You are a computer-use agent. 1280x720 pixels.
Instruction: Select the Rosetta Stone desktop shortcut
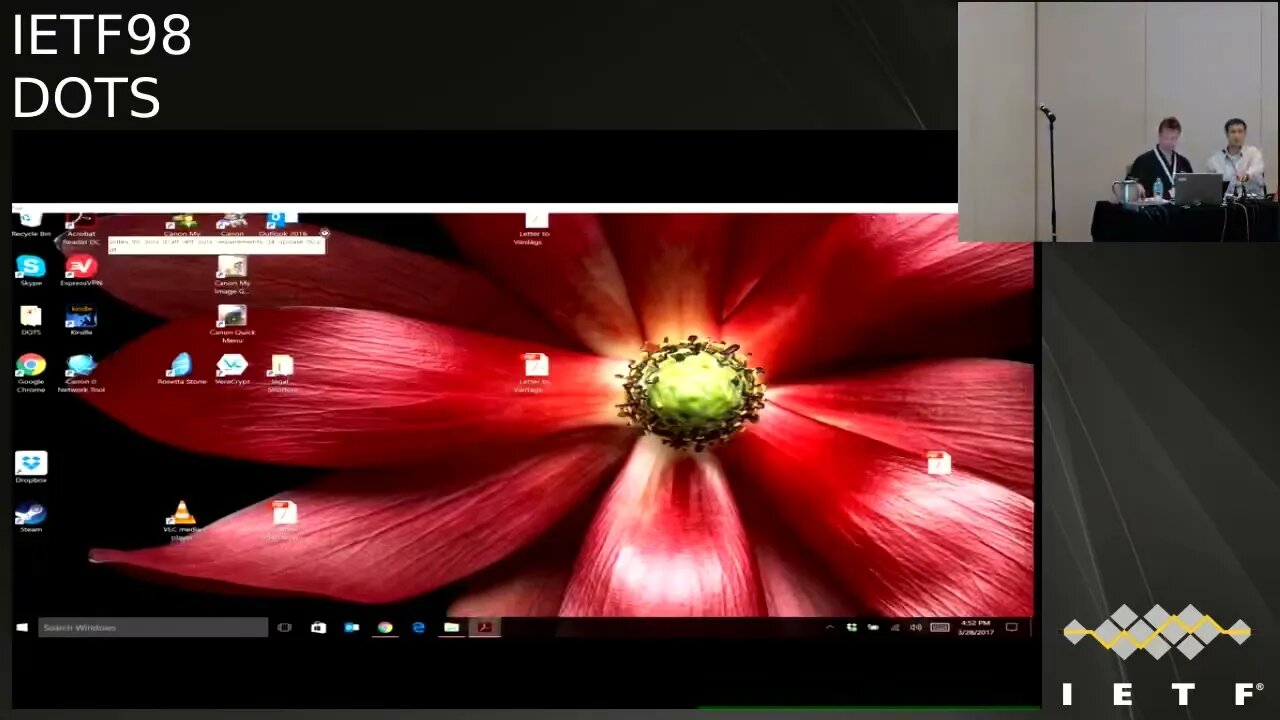[182, 369]
